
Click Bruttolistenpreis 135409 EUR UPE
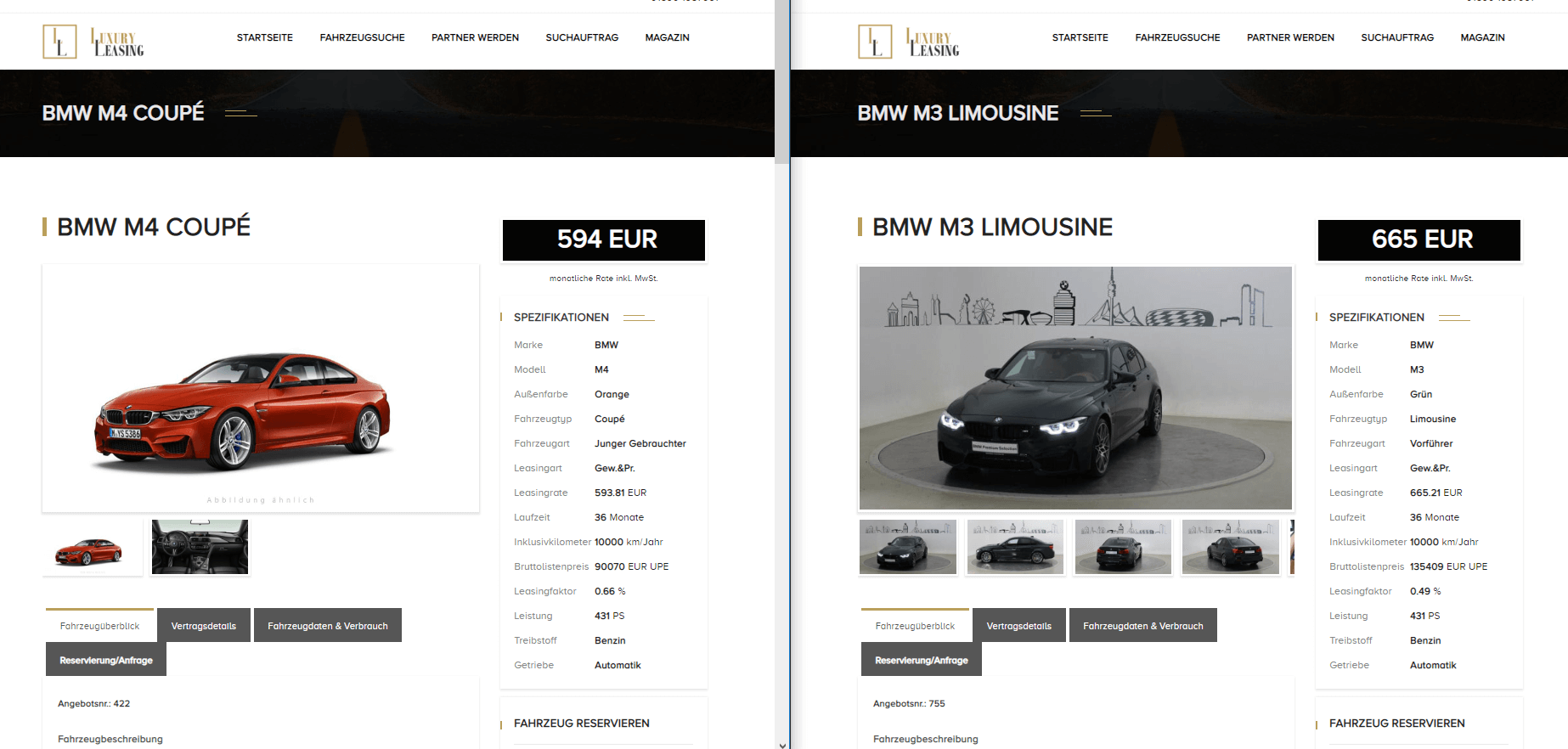pos(1448,566)
